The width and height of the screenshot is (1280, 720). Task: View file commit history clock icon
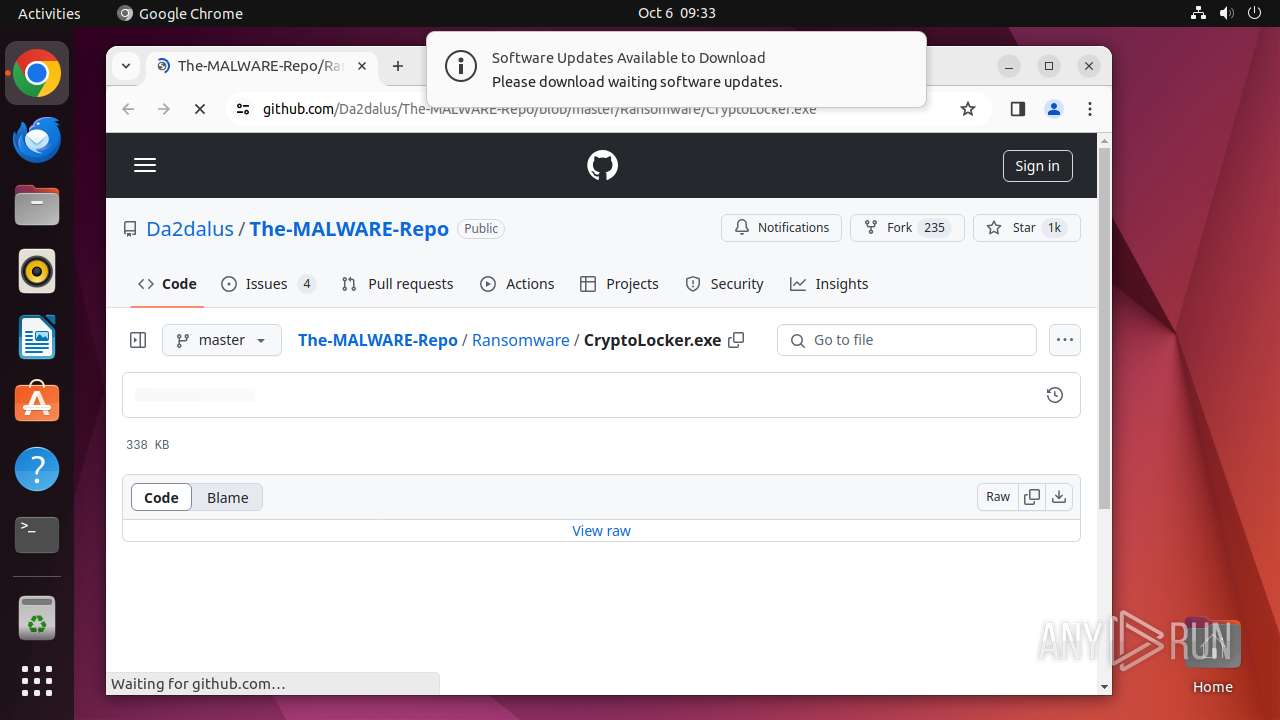click(1054, 395)
